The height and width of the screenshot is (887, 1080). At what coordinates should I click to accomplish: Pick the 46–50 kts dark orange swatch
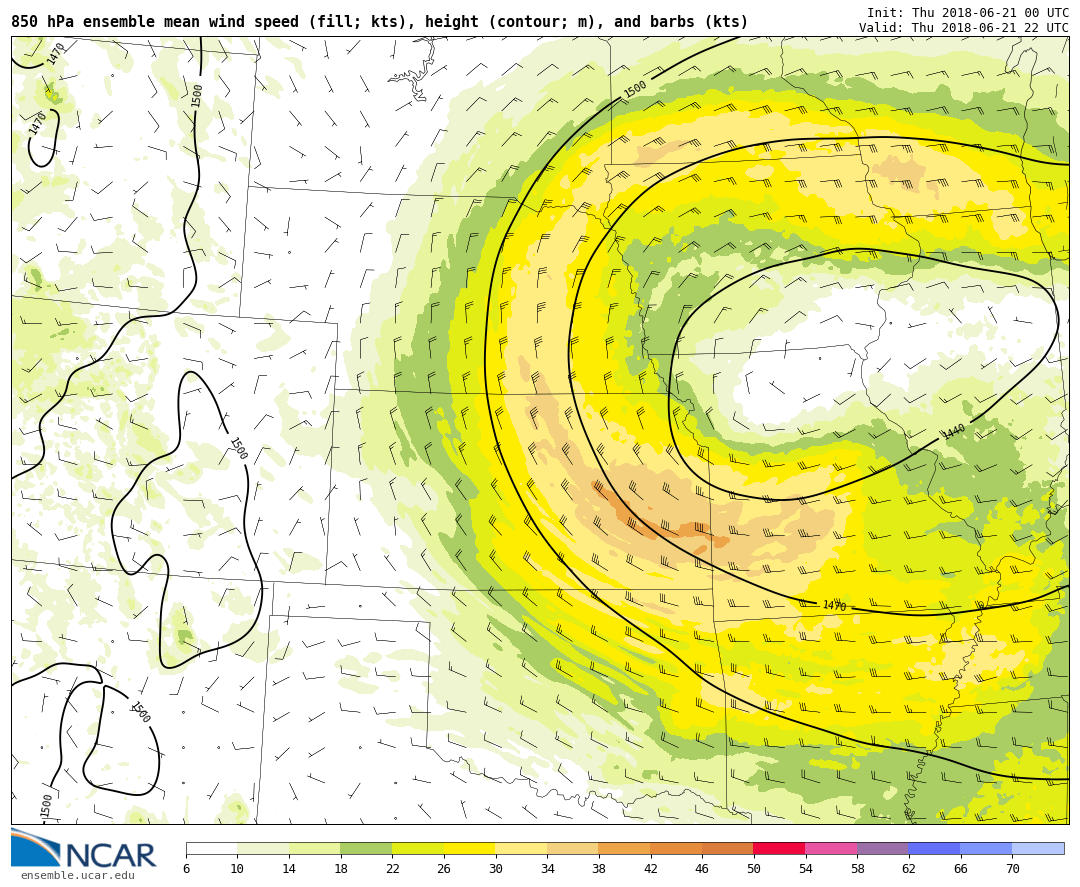click(x=728, y=848)
